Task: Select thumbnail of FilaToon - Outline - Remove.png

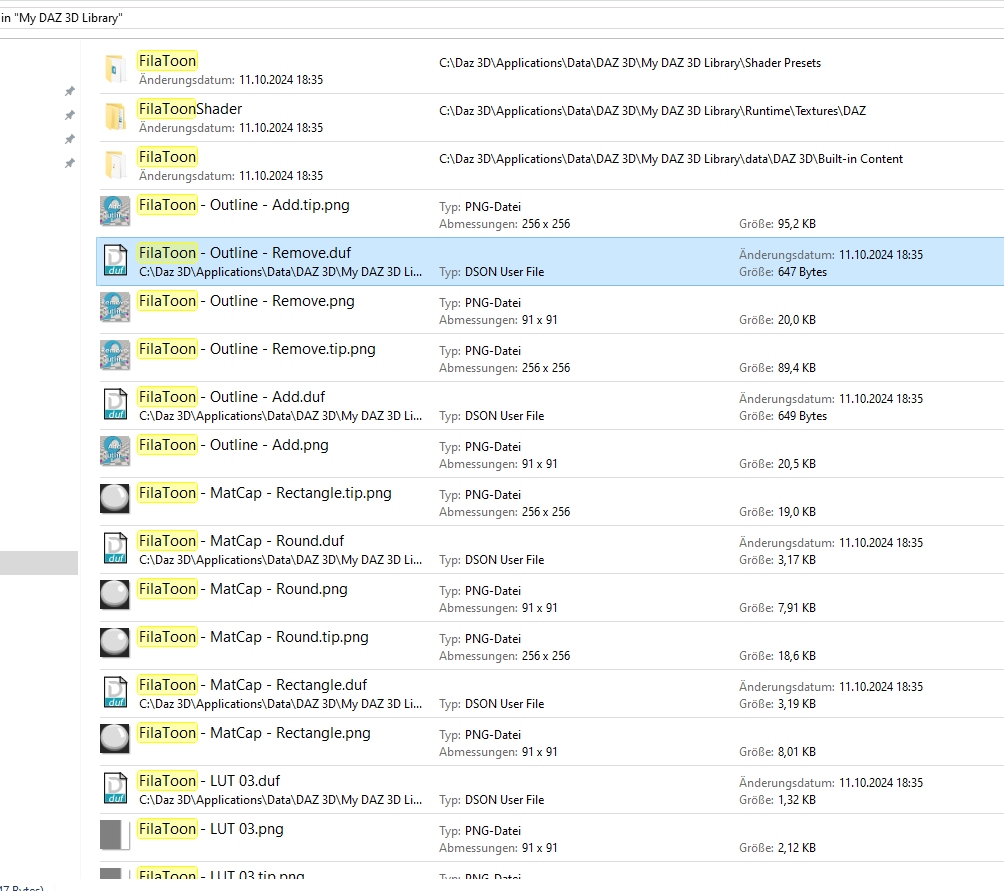Action: point(115,308)
